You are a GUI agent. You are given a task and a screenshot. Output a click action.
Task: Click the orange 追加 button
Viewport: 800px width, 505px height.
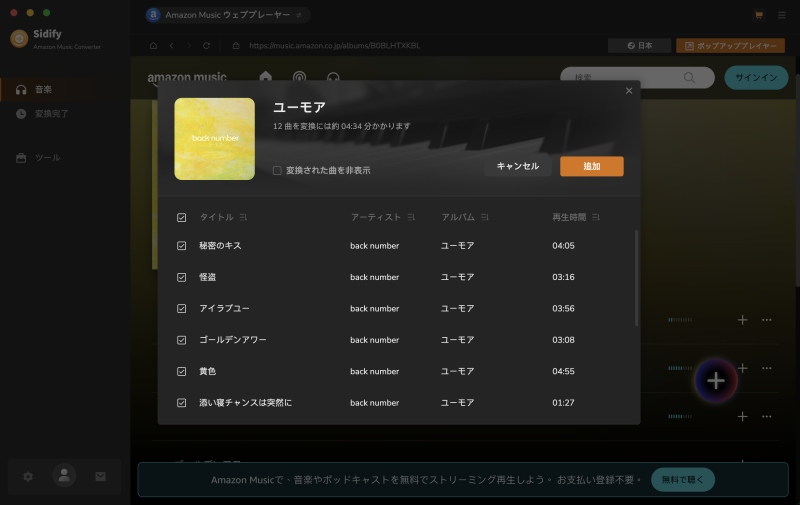[591, 166]
